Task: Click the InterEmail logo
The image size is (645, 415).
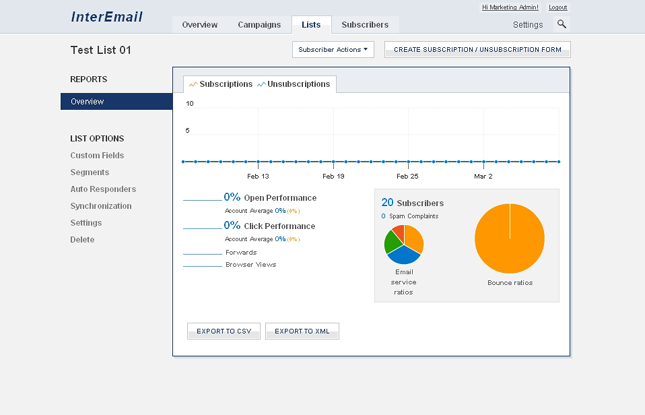Action: (x=107, y=17)
